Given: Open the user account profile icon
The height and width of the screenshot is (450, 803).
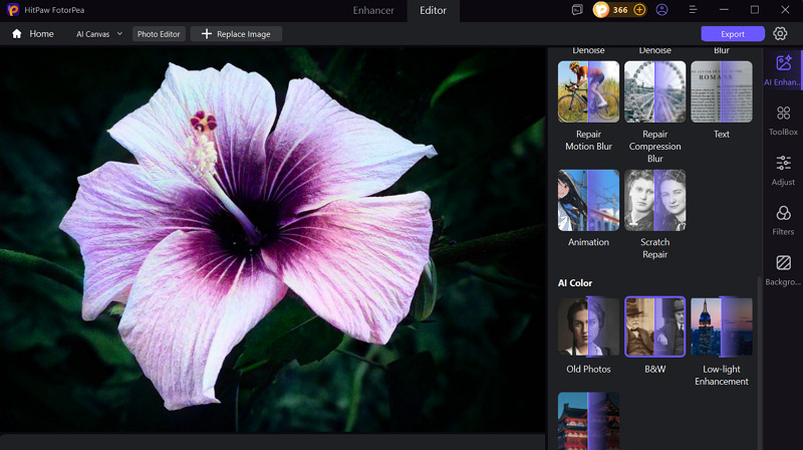Looking at the screenshot, I should click(662, 10).
